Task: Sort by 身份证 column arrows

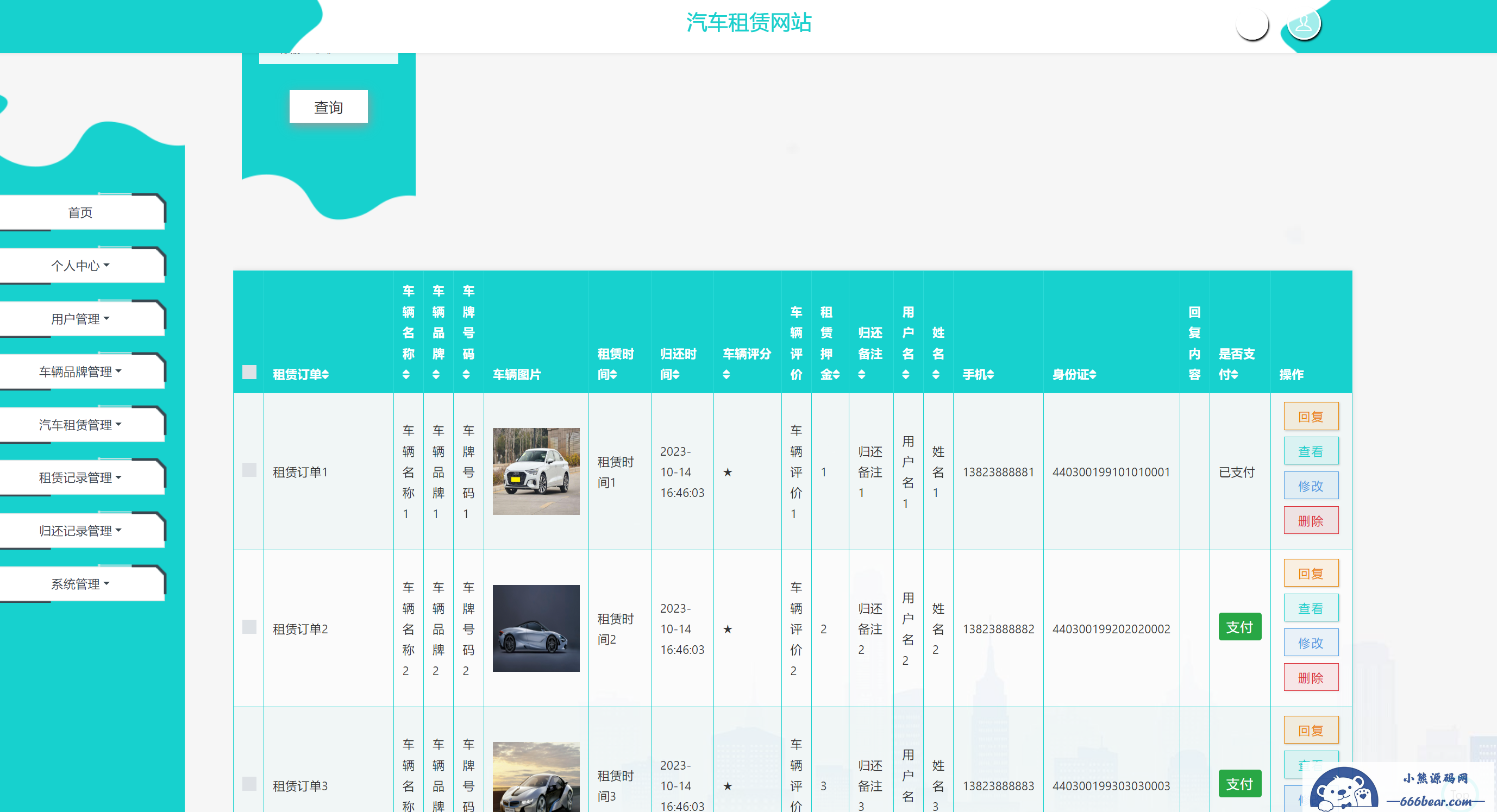Action: (1093, 375)
